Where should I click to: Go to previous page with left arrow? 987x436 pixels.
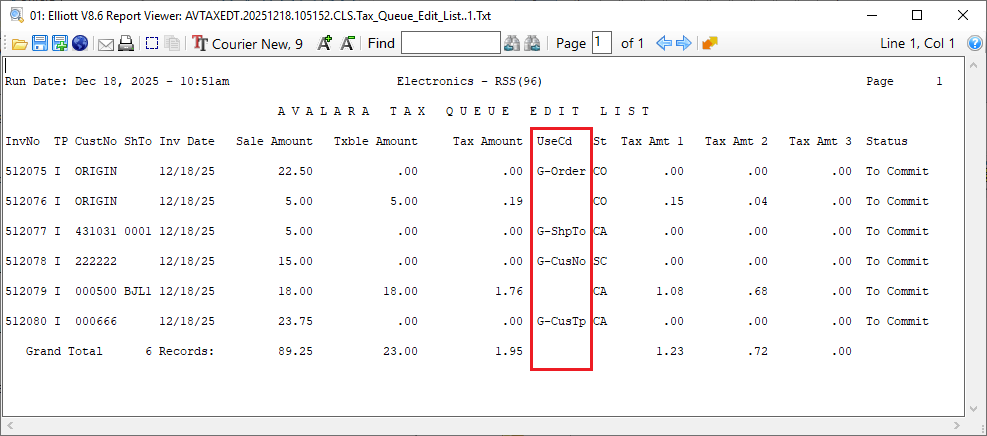point(663,43)
